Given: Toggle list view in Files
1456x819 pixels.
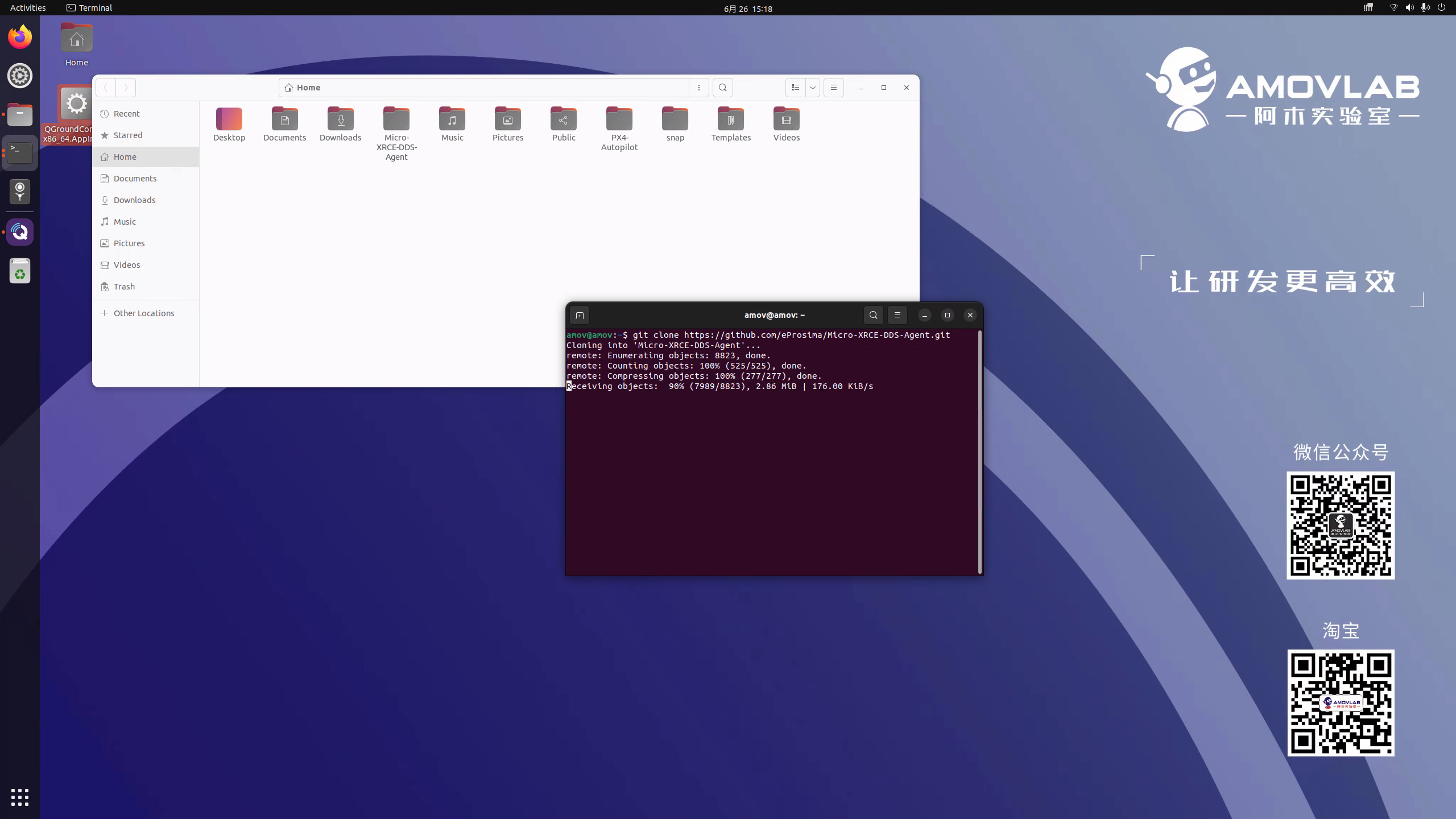Looking at the screenshot, I should [796, 88].
